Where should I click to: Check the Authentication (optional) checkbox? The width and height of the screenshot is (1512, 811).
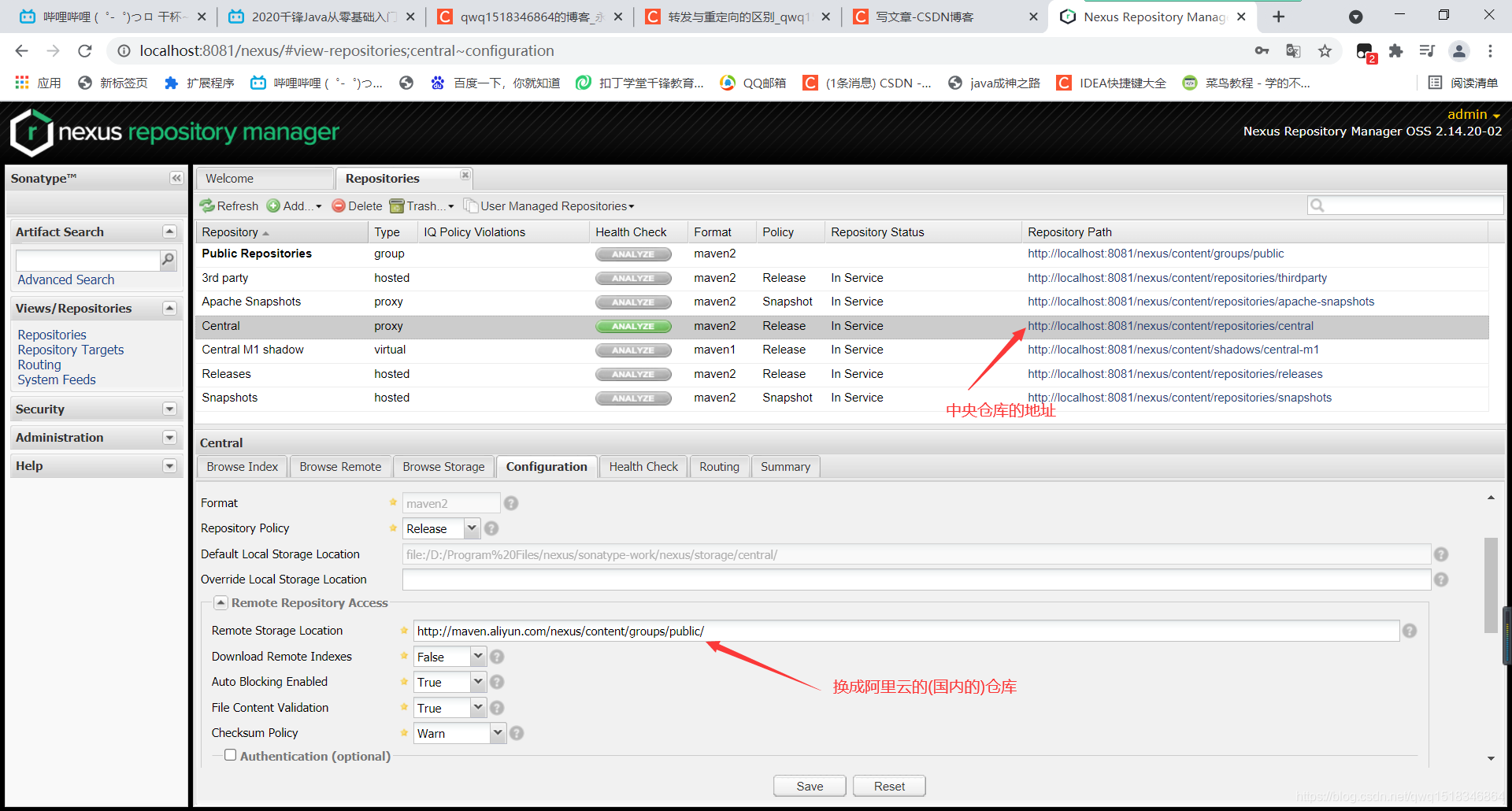click(x=230, y=754)
